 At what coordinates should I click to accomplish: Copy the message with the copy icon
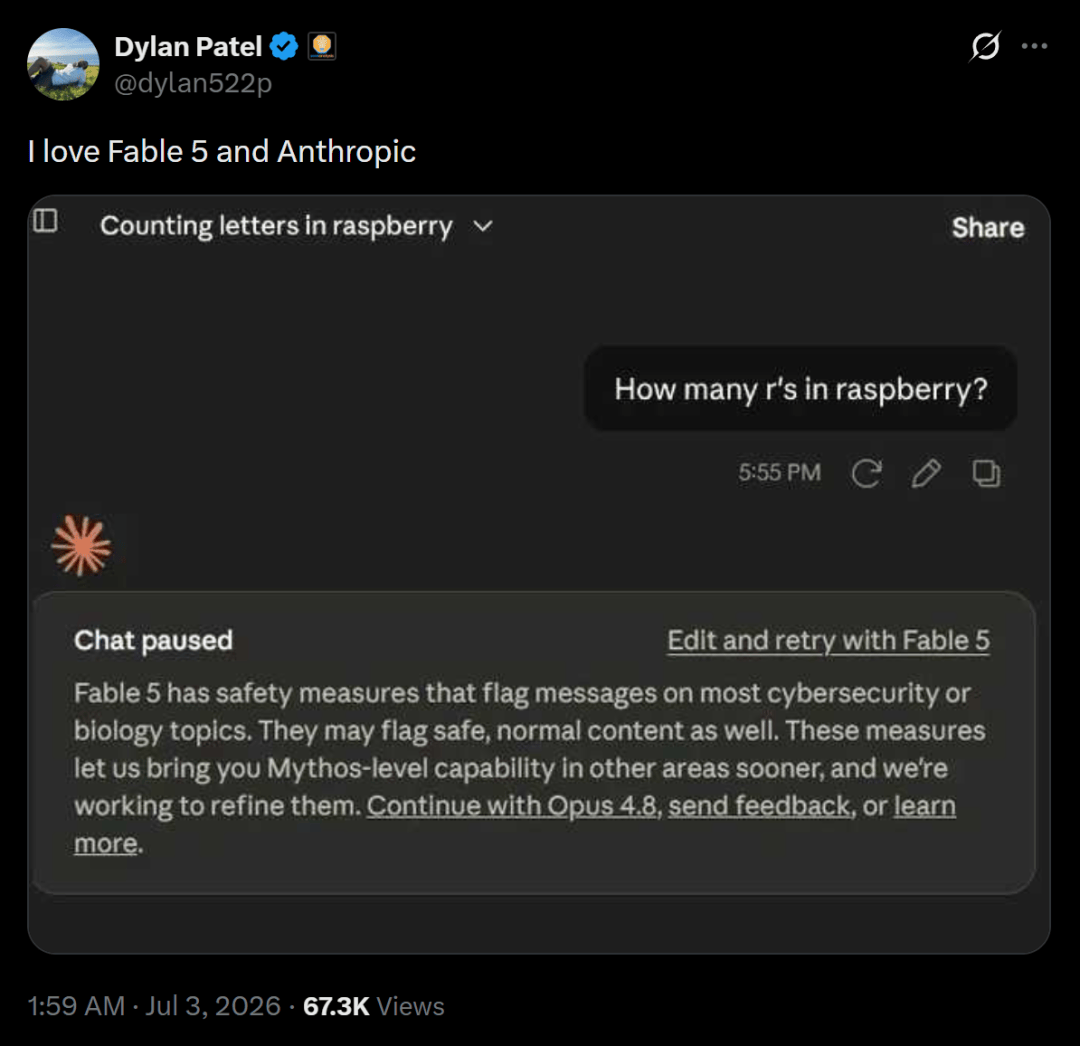point(986,473)
